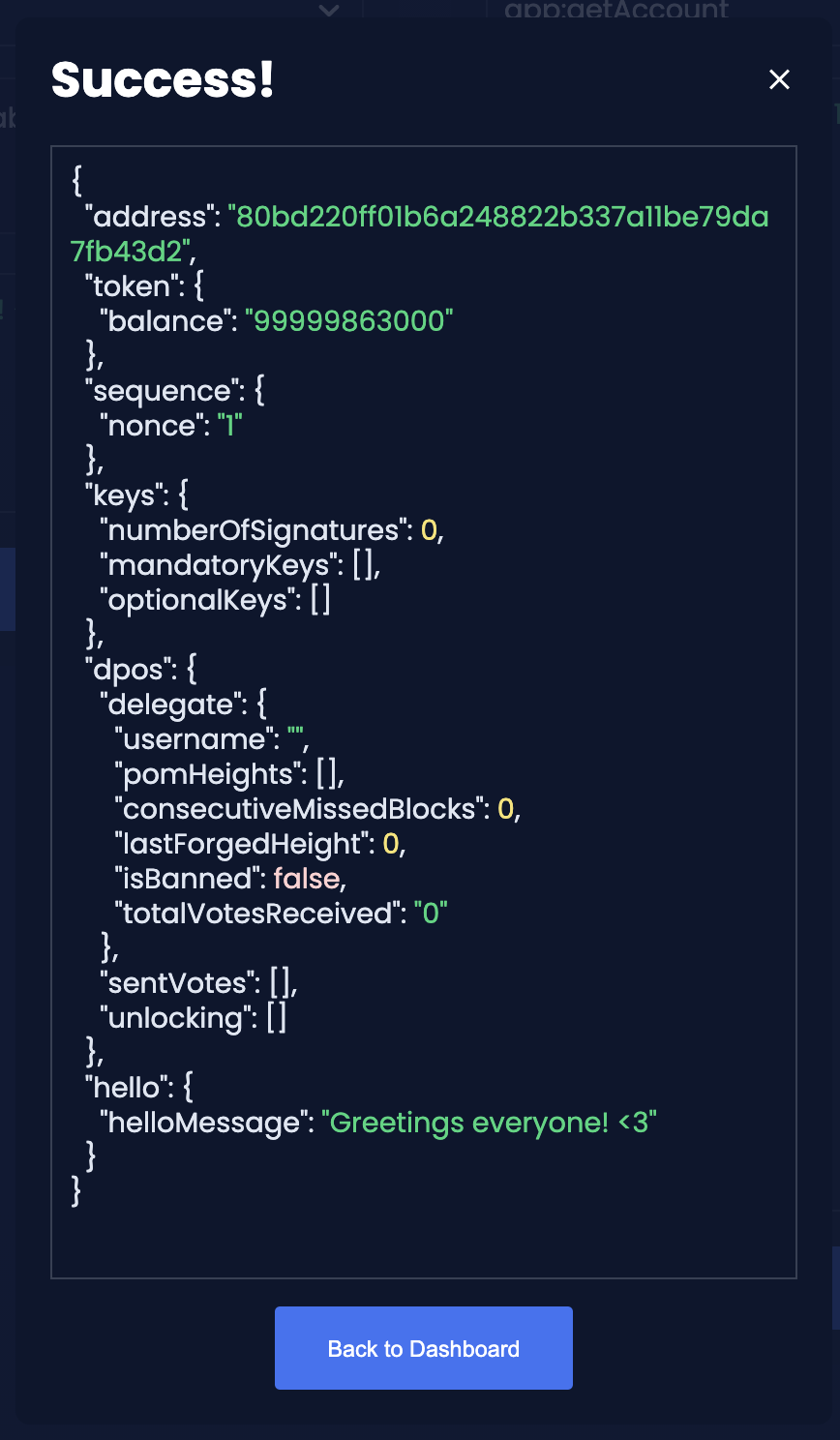Click the lastForgedHeight key
Image resolution: width=840 pixels, height=1440 pixels.
pyautogui.click(x=241, y=844)
